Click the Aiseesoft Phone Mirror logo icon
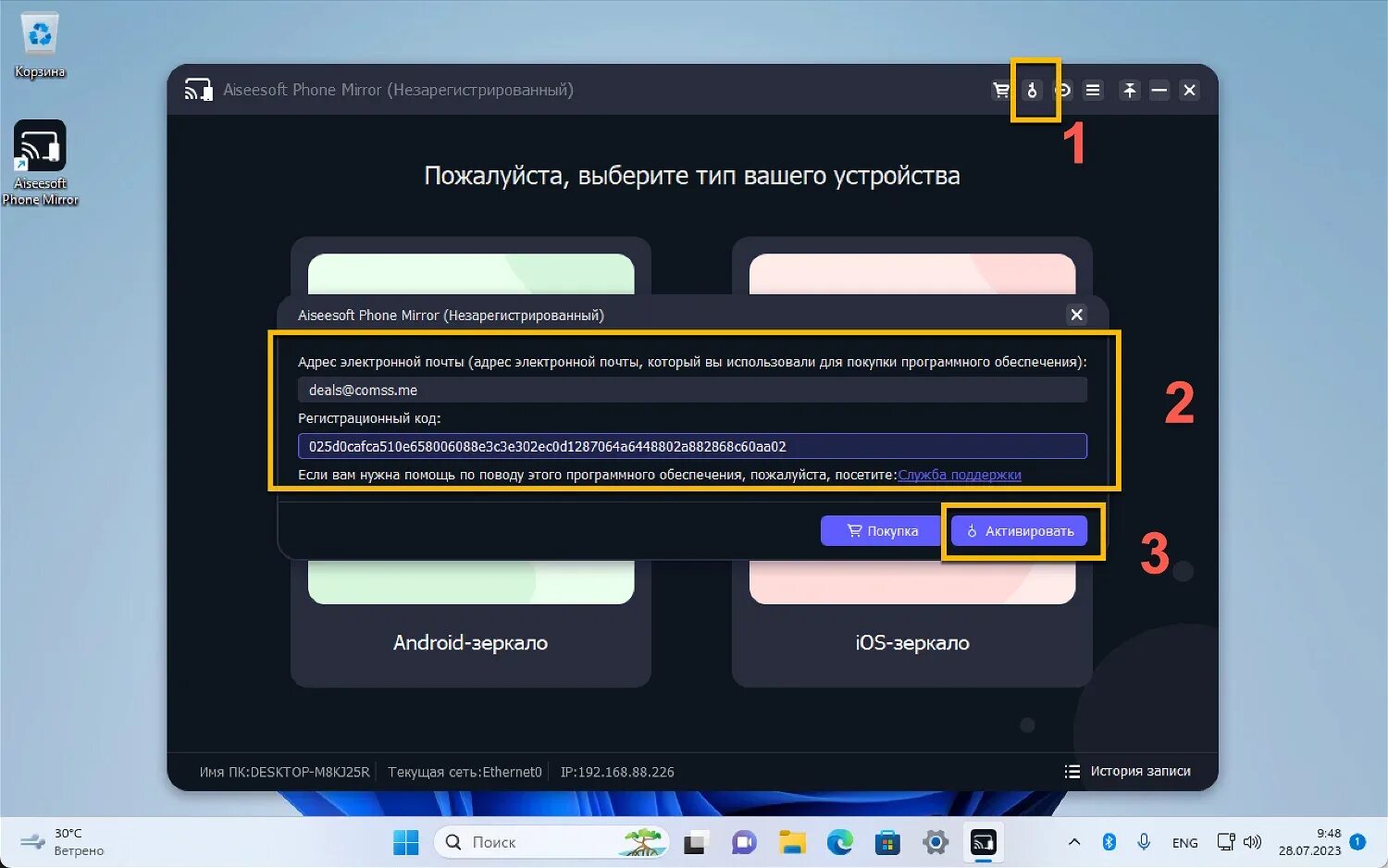This screenshot has width=1388, height=868. (x=198, y=90)
